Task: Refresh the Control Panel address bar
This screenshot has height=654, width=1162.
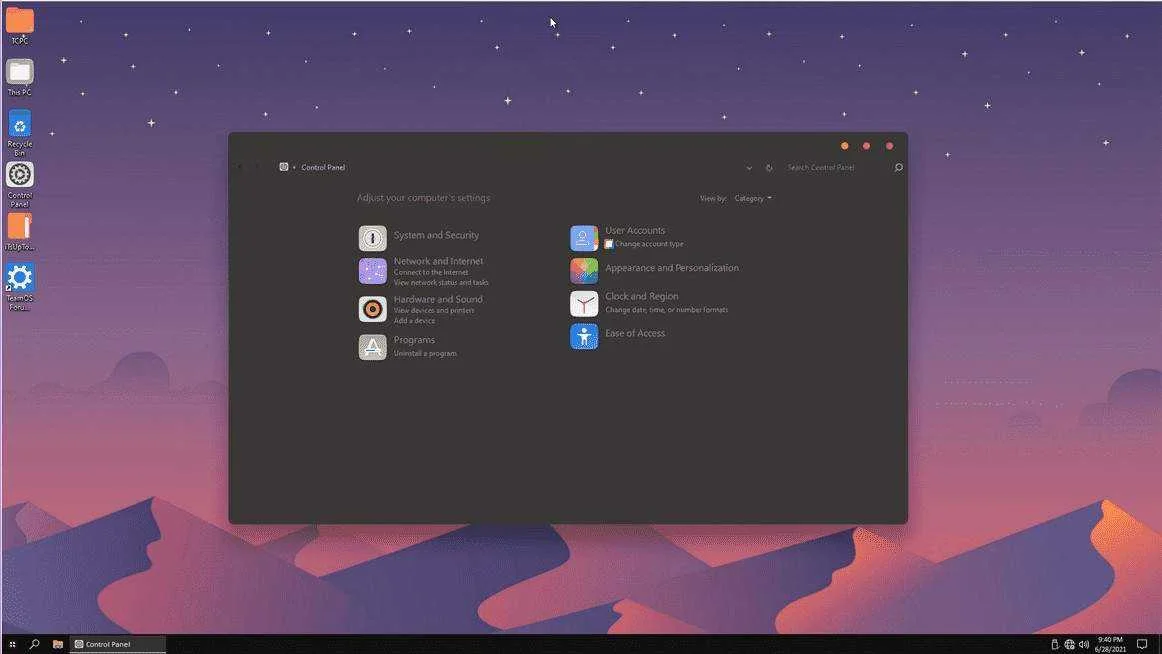Action: [x=769, y=168]
